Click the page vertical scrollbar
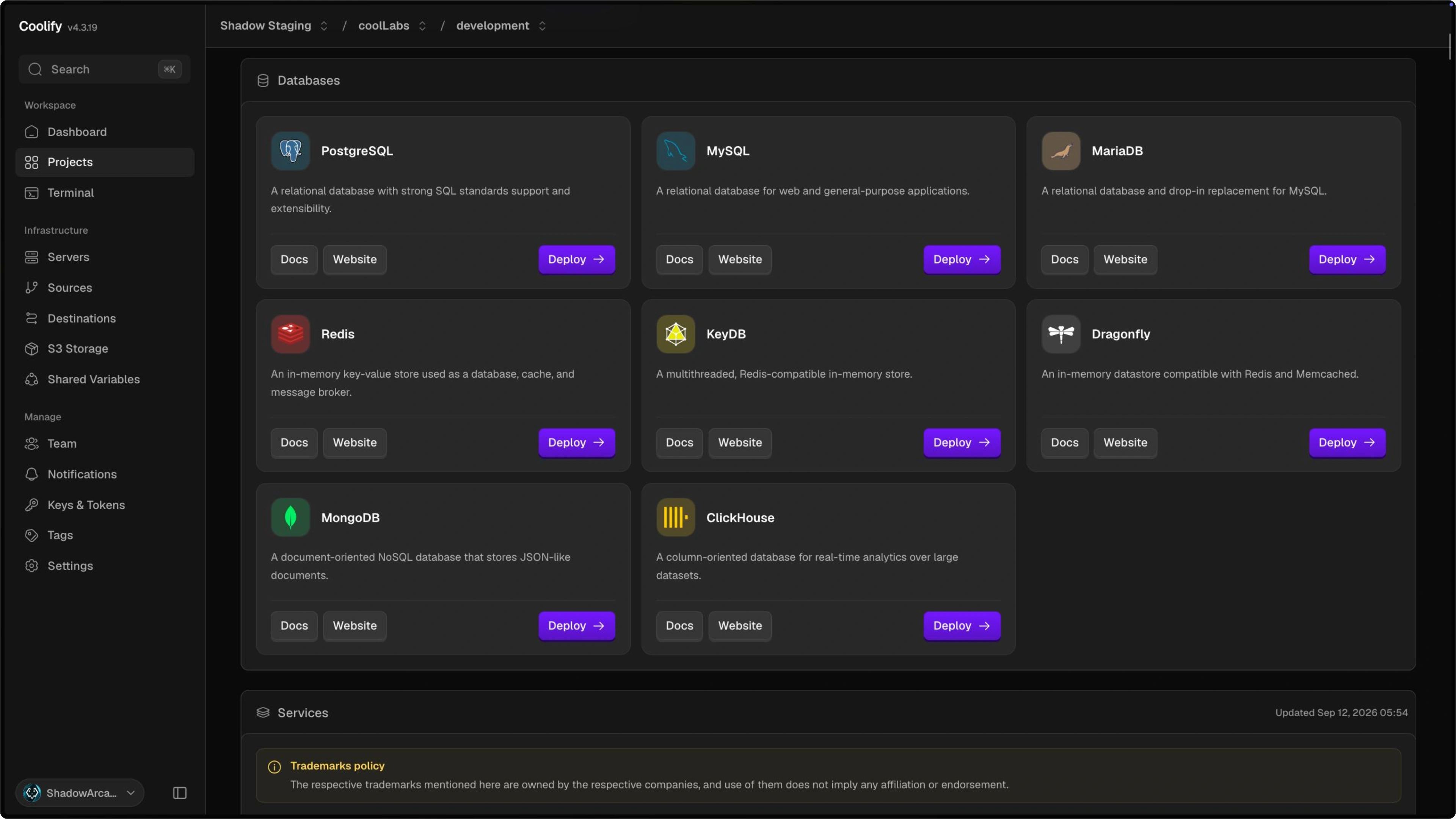This screenshot has height=819, width=1456. [x=1450, y=46]
